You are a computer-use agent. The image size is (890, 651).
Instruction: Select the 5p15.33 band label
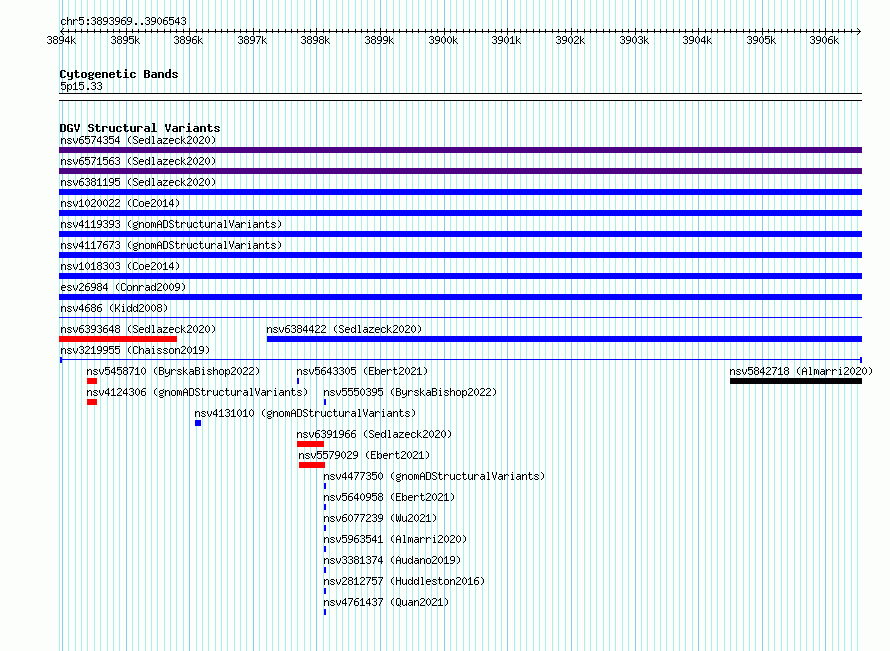[81, 86]
